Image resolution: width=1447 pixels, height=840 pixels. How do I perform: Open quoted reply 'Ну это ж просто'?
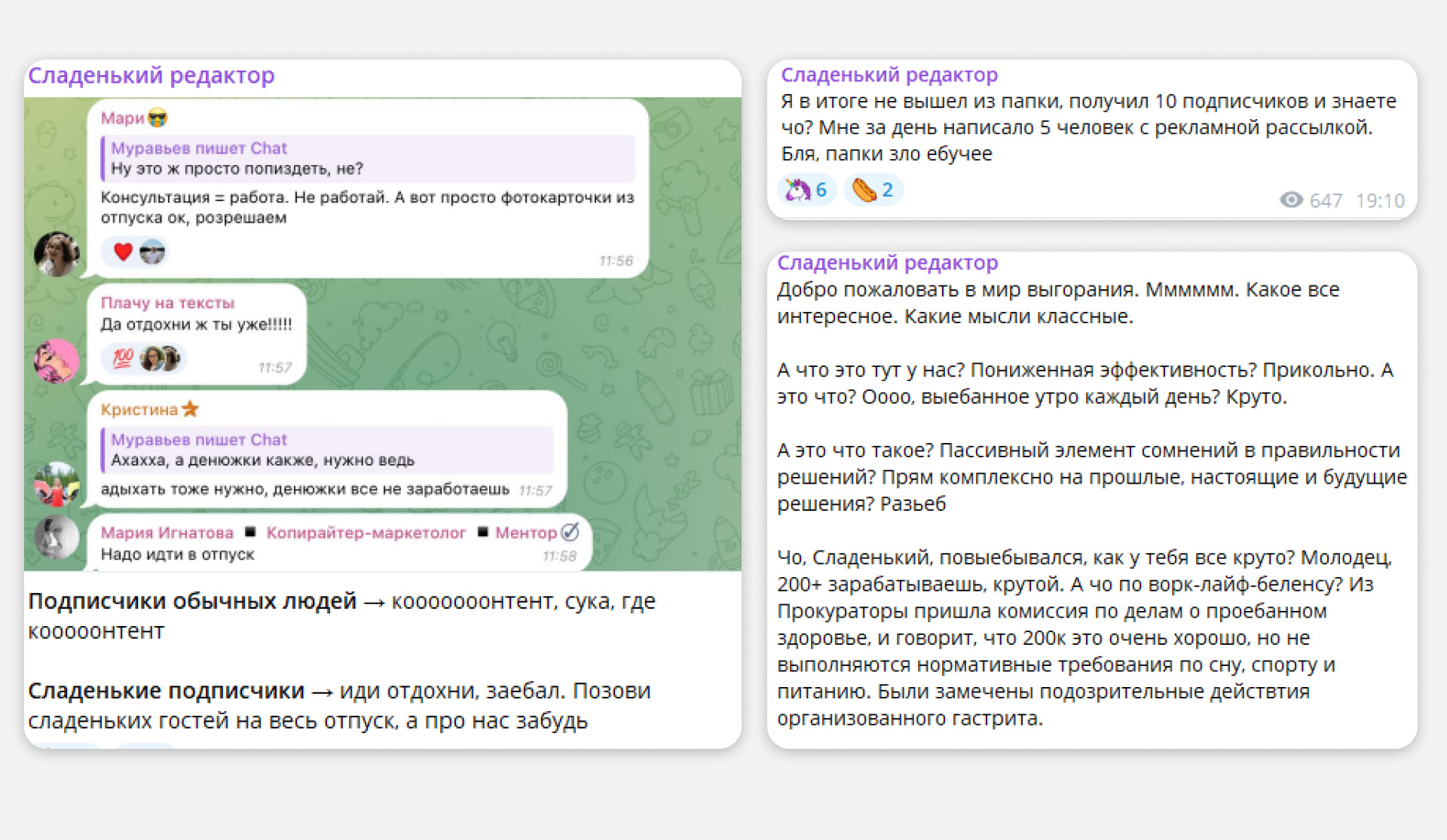[x=368, y=159]
